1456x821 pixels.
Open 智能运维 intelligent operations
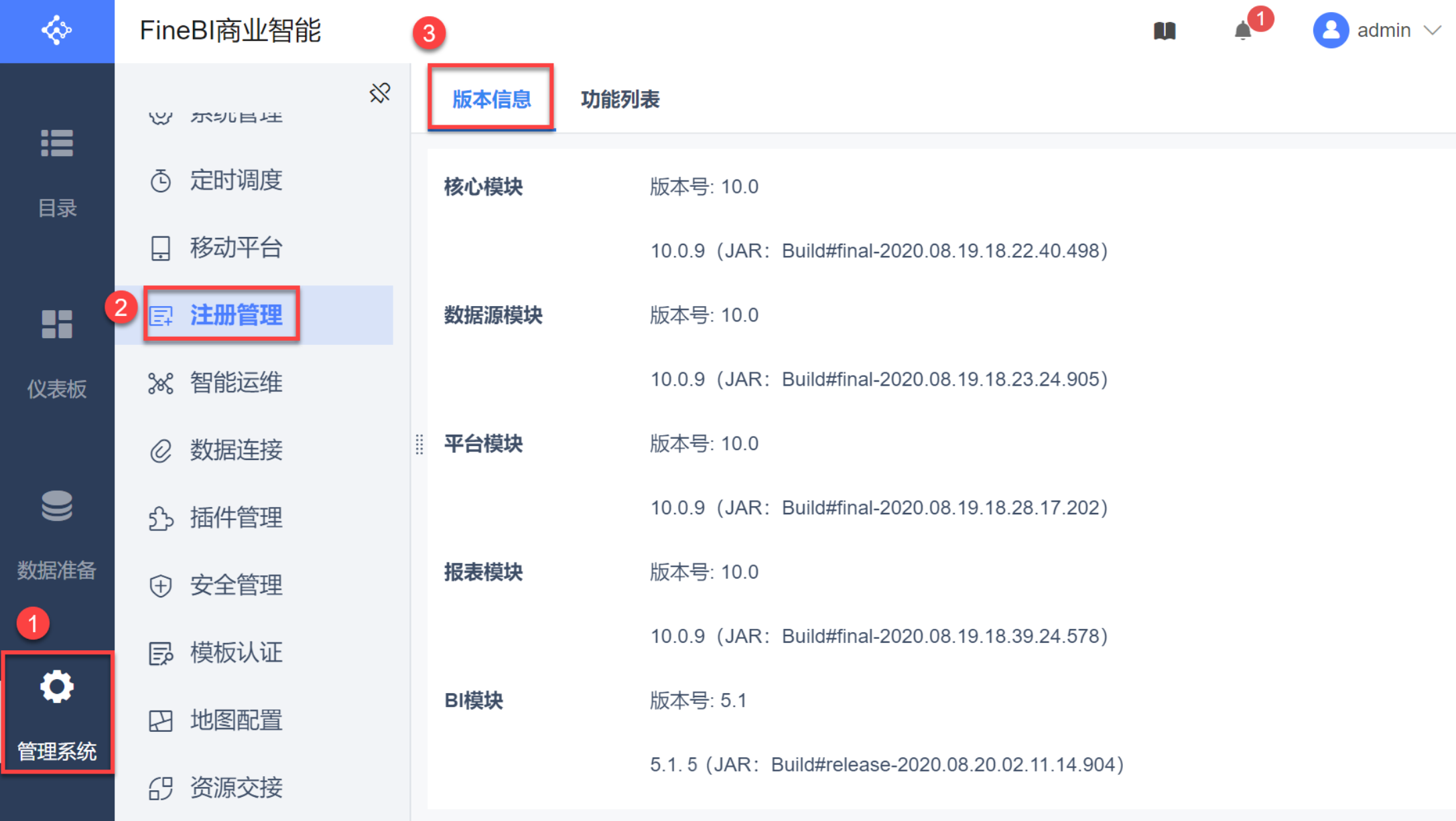click(x=236, y=383)
